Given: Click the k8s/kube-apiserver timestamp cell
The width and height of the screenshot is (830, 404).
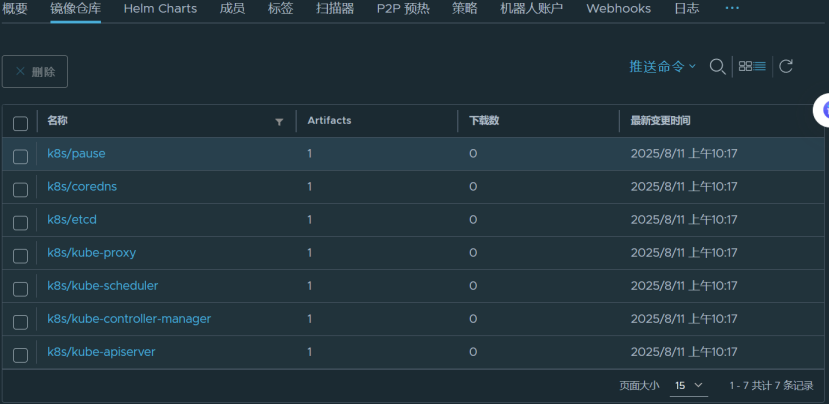Looking at the screenshot, I should [x=684, y=352].
